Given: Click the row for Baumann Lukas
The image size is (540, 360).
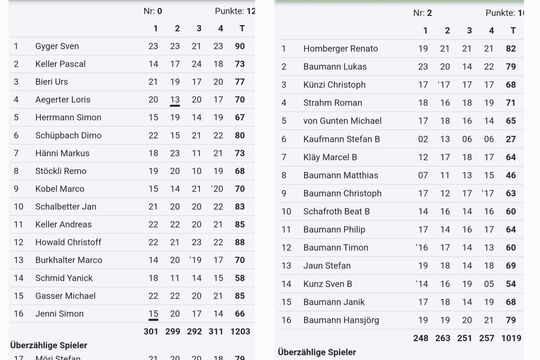Looking at the screenshot, I should pos(401,66).
